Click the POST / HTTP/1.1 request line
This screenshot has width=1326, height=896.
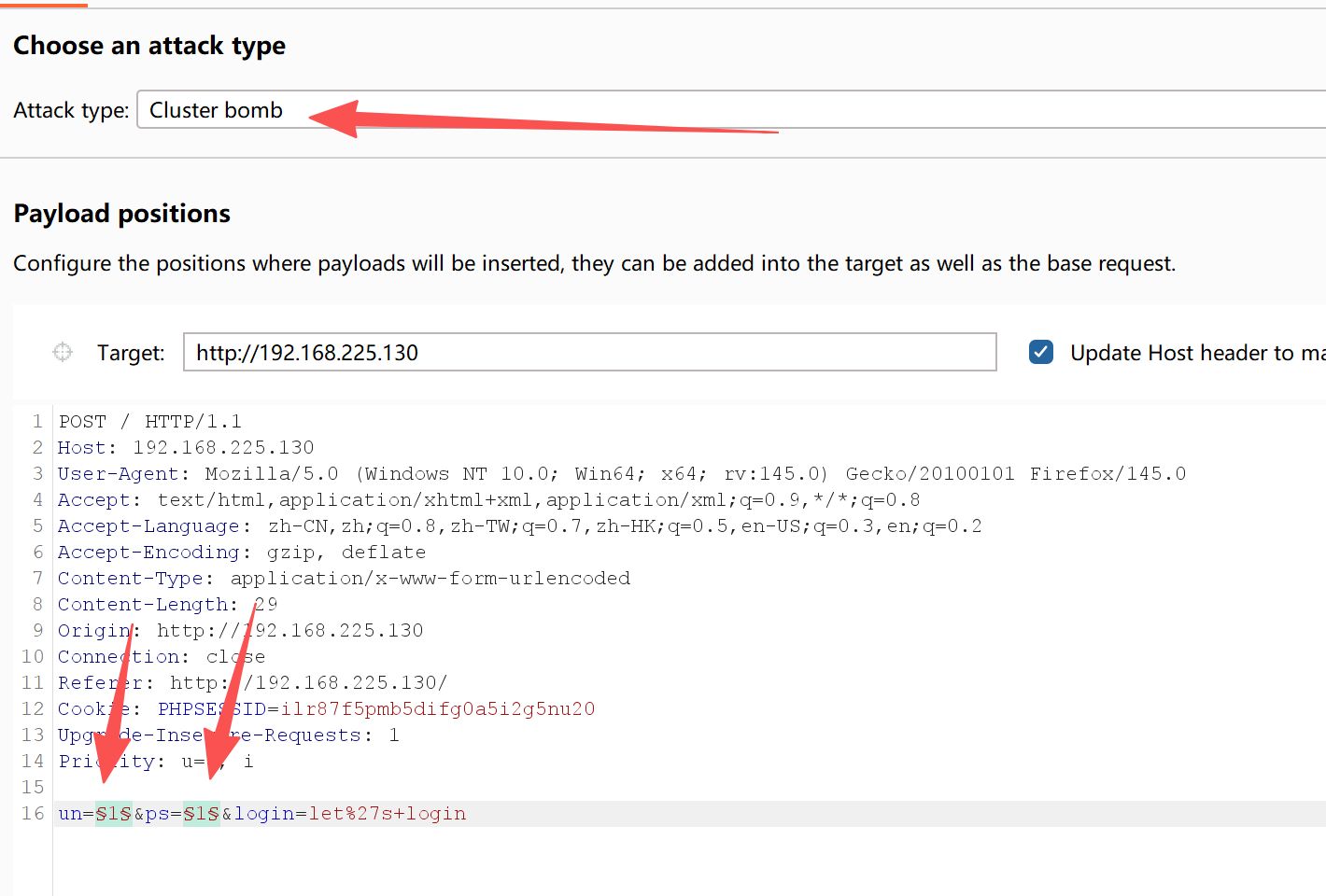tap(149, 422)
